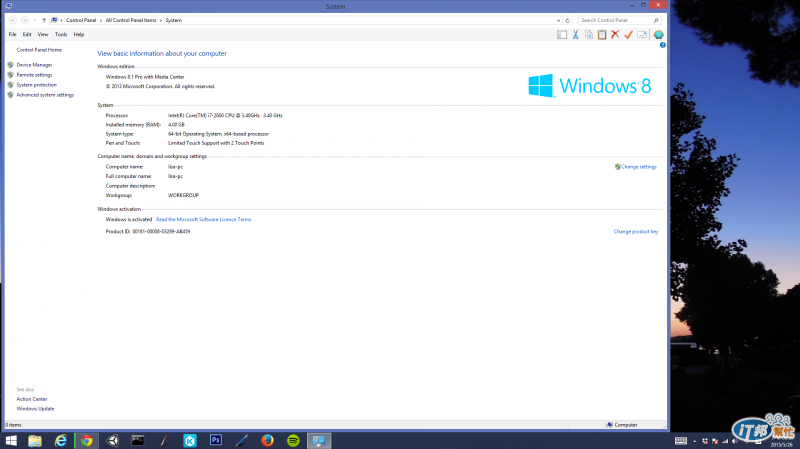Expand the recent locations dropdown arrow
This screenshot has width=800, height=449.
[34, 20]
